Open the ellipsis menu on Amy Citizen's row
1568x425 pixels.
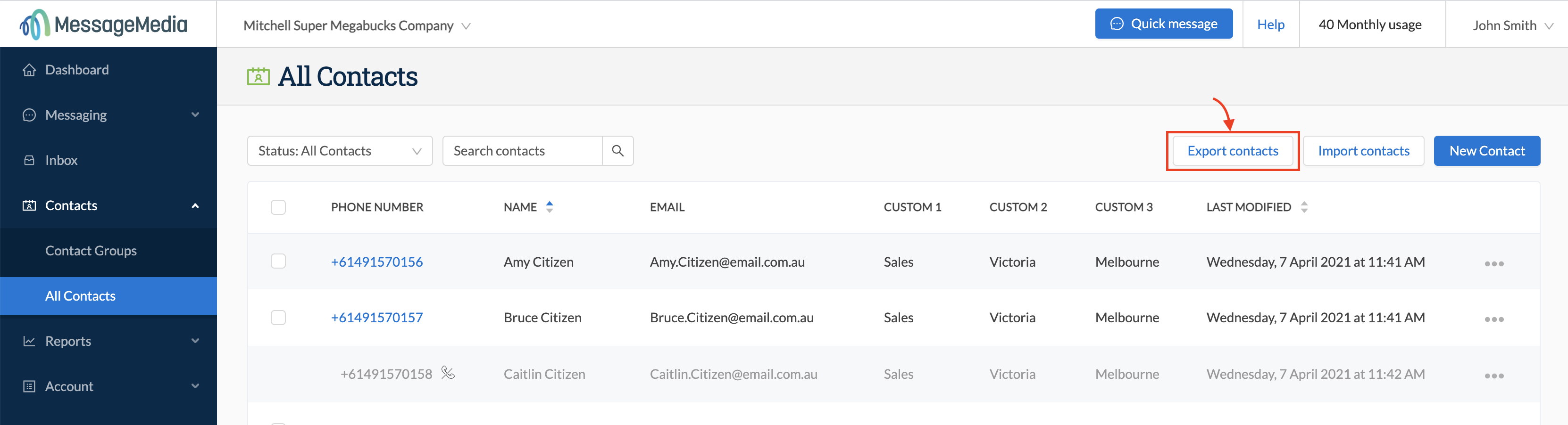pos(1495,262)
